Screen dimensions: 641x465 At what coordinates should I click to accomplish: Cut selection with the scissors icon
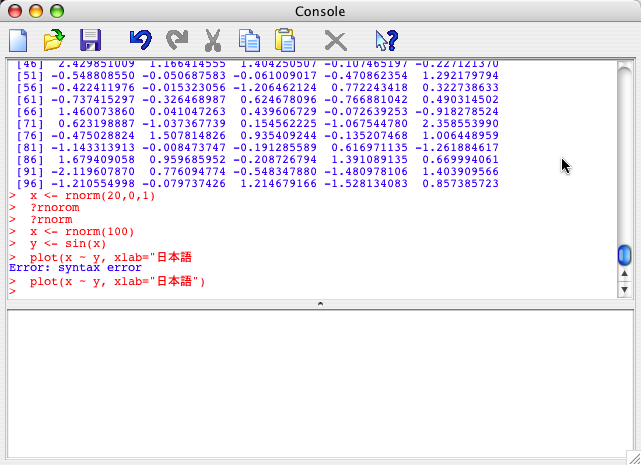click(212, 41)
